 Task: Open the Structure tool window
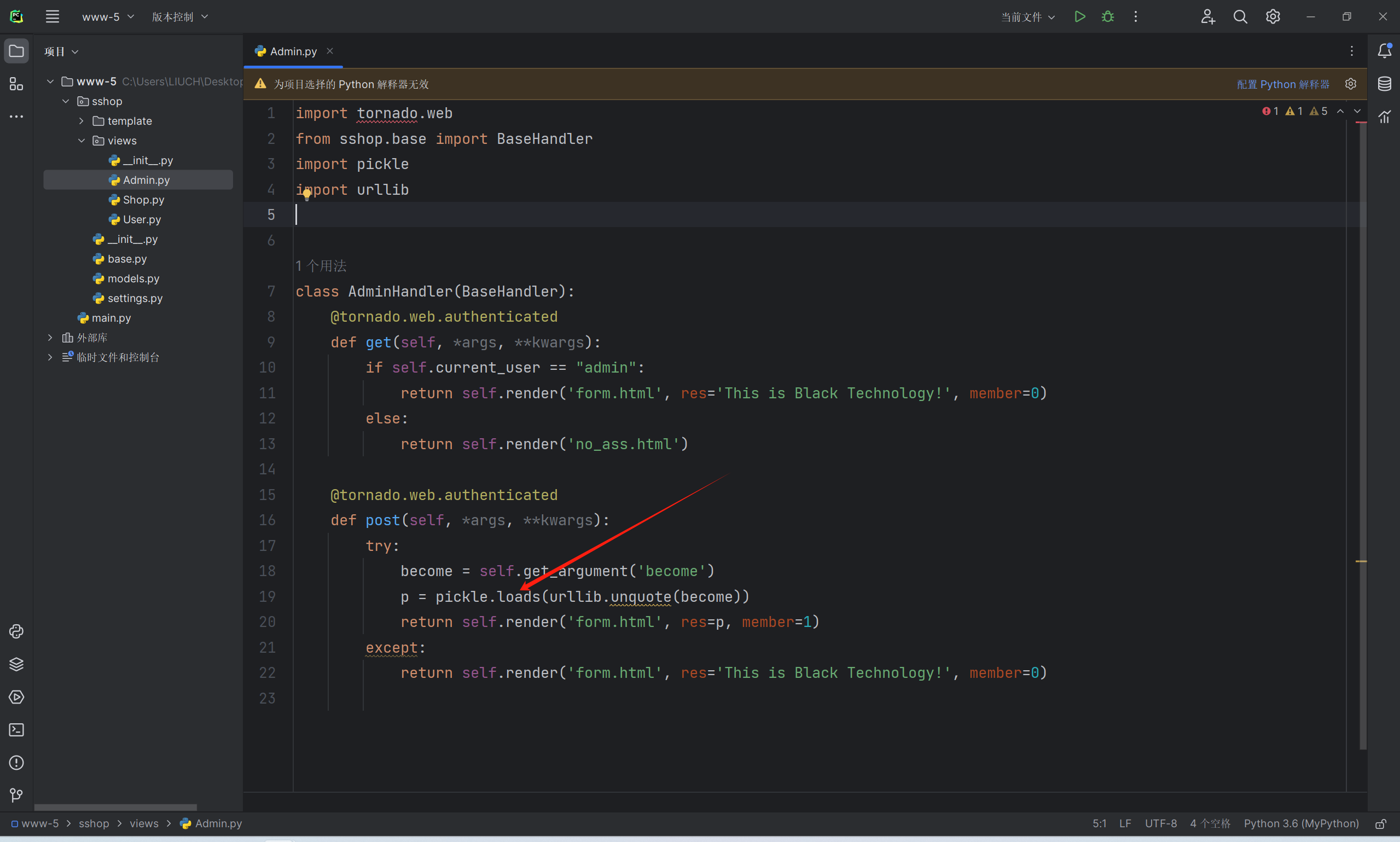[16, 84]
